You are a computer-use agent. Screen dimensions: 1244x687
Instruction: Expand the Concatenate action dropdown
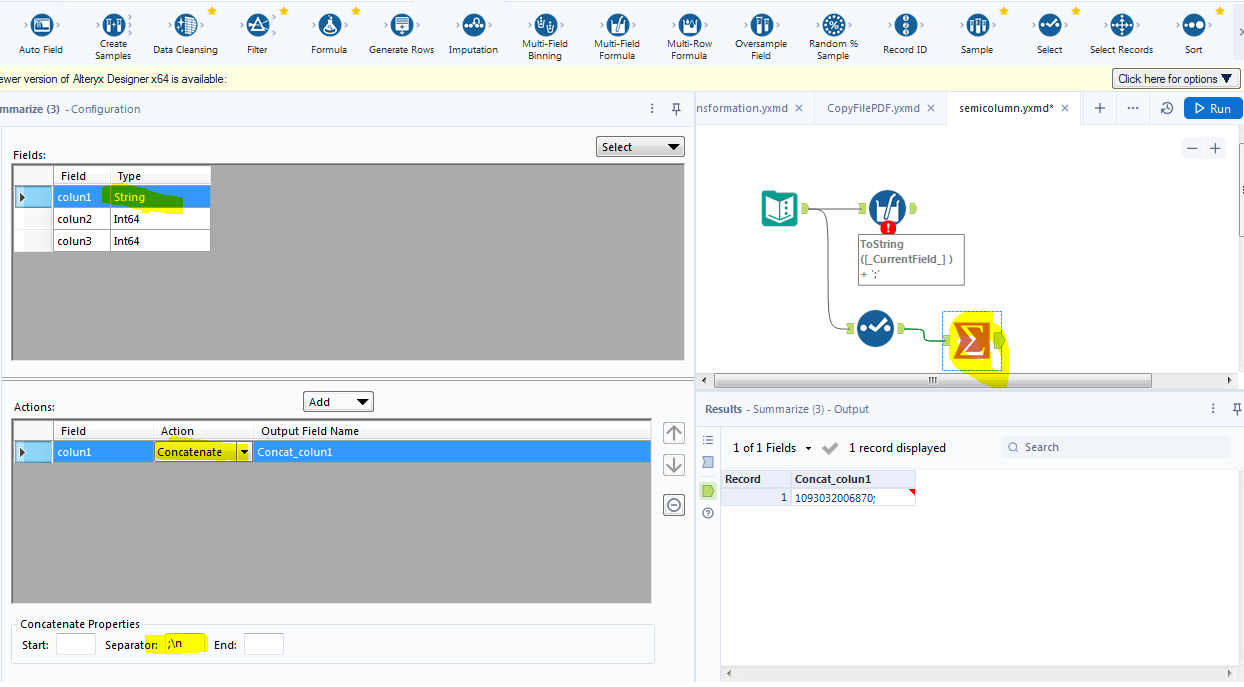point(244,452)
